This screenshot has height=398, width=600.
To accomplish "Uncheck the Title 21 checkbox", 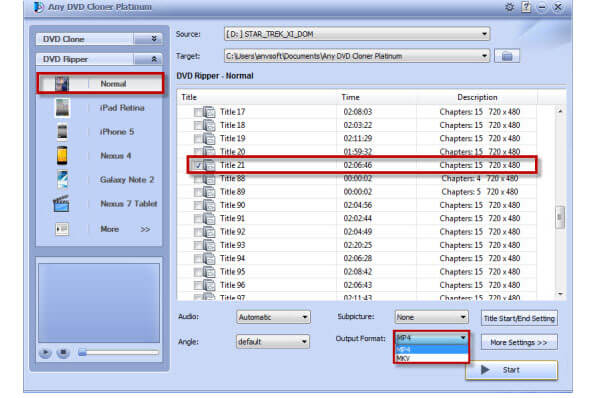I will pos(198,165).
